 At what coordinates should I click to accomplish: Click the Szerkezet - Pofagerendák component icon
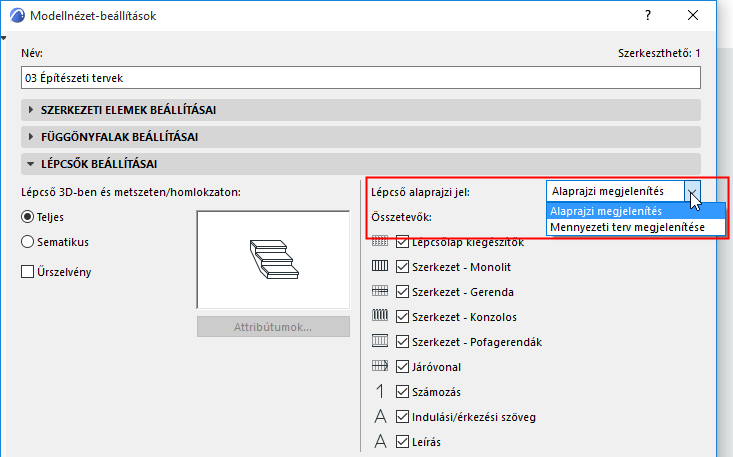tap(380, 341)
